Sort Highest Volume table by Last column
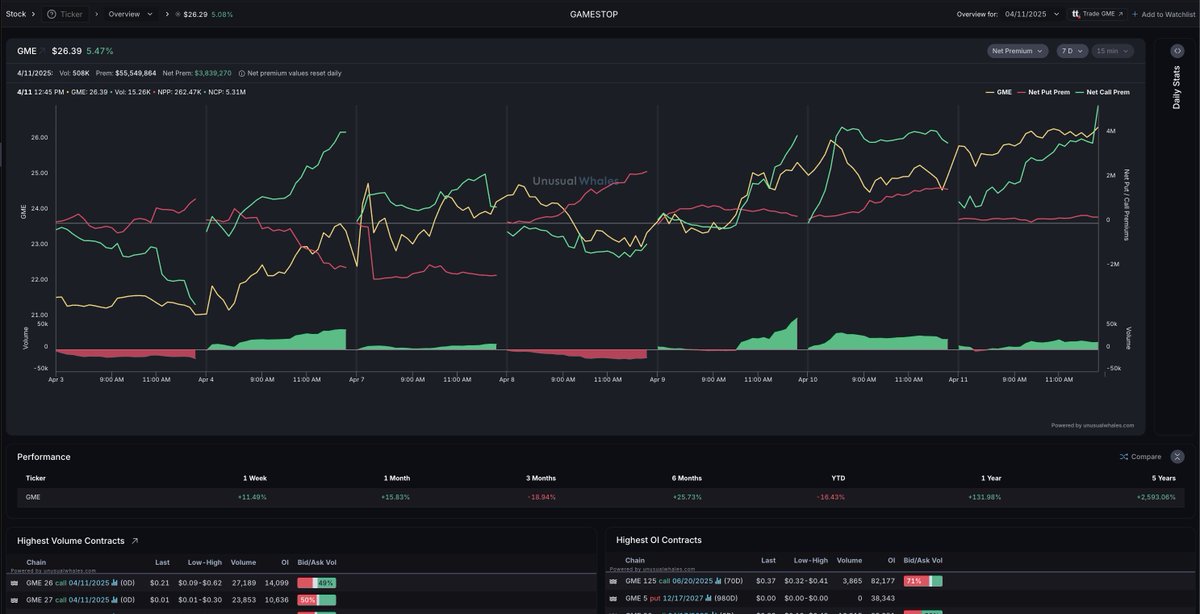Image resolution: width=1200 pixels, height=614 pixels. (x=162, y=562)
